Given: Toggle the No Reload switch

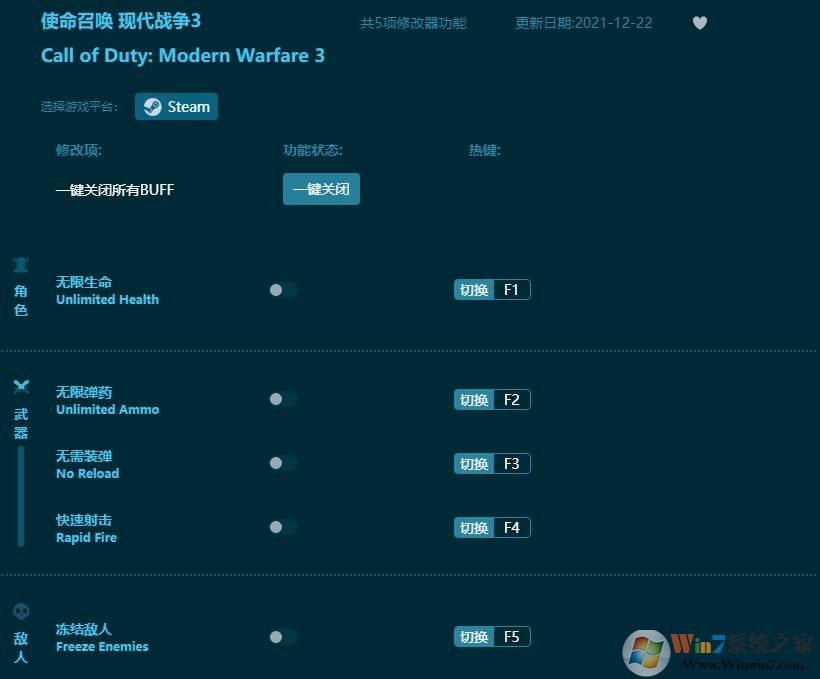Looking at the screenshot, I should 281,463.
